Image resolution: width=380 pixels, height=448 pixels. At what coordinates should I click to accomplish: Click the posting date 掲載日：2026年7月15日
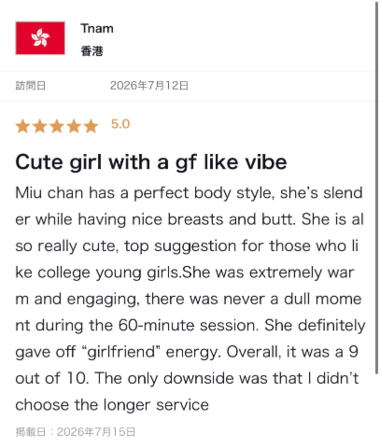pyautogui.click(x=75, y=432)
